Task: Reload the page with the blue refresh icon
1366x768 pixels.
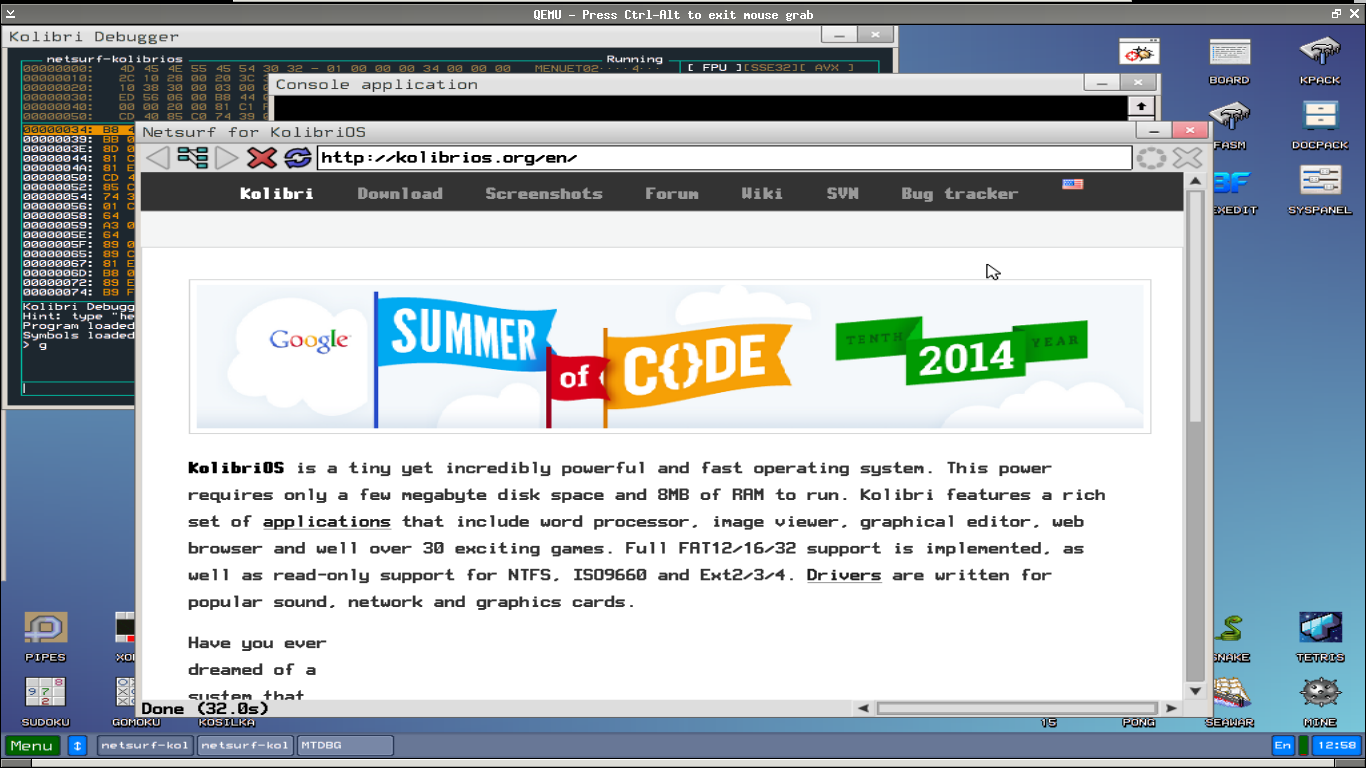Action: pos(297,157)
